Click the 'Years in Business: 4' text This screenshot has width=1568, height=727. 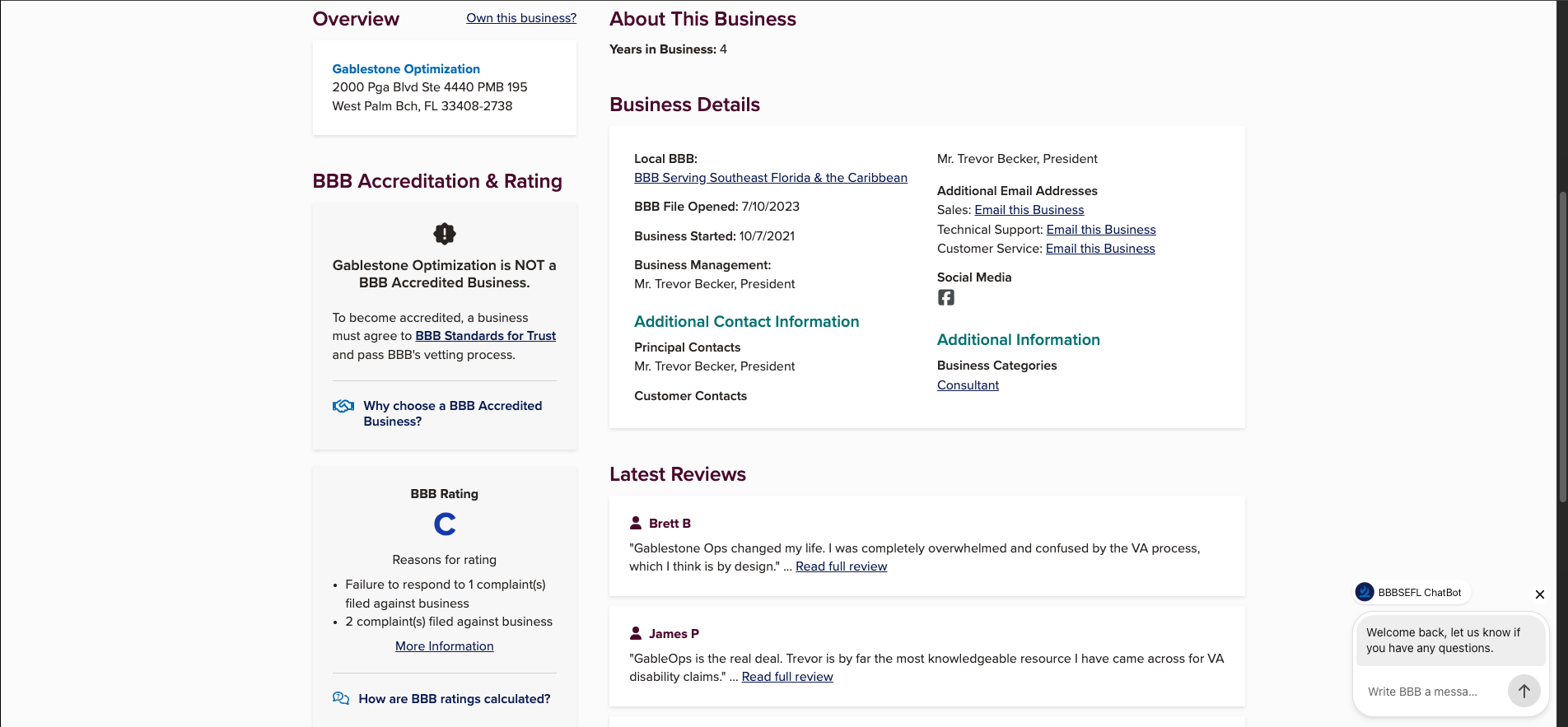(x=668, y=49)
